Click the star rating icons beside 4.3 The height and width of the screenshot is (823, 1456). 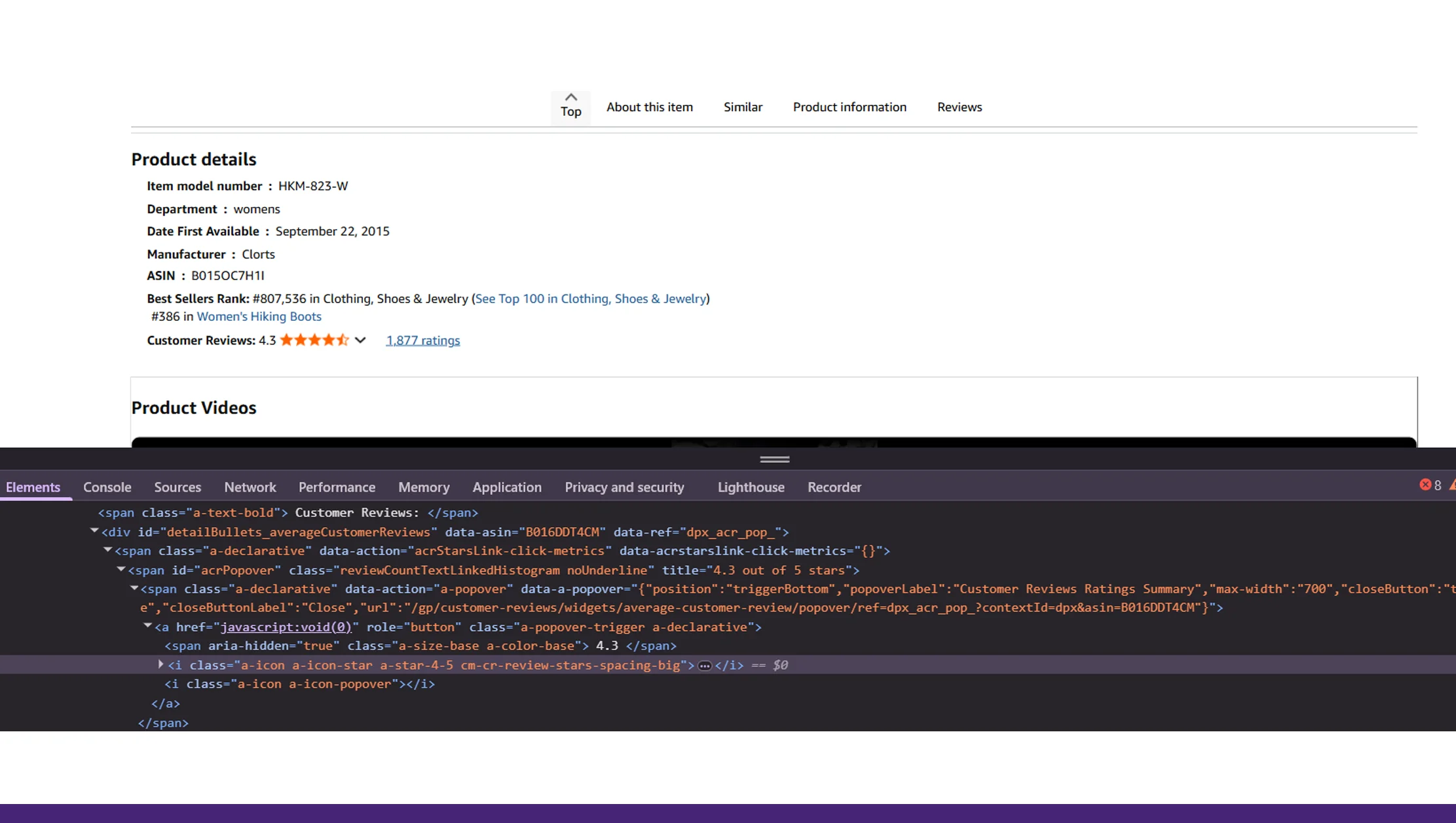click(314, 340)
